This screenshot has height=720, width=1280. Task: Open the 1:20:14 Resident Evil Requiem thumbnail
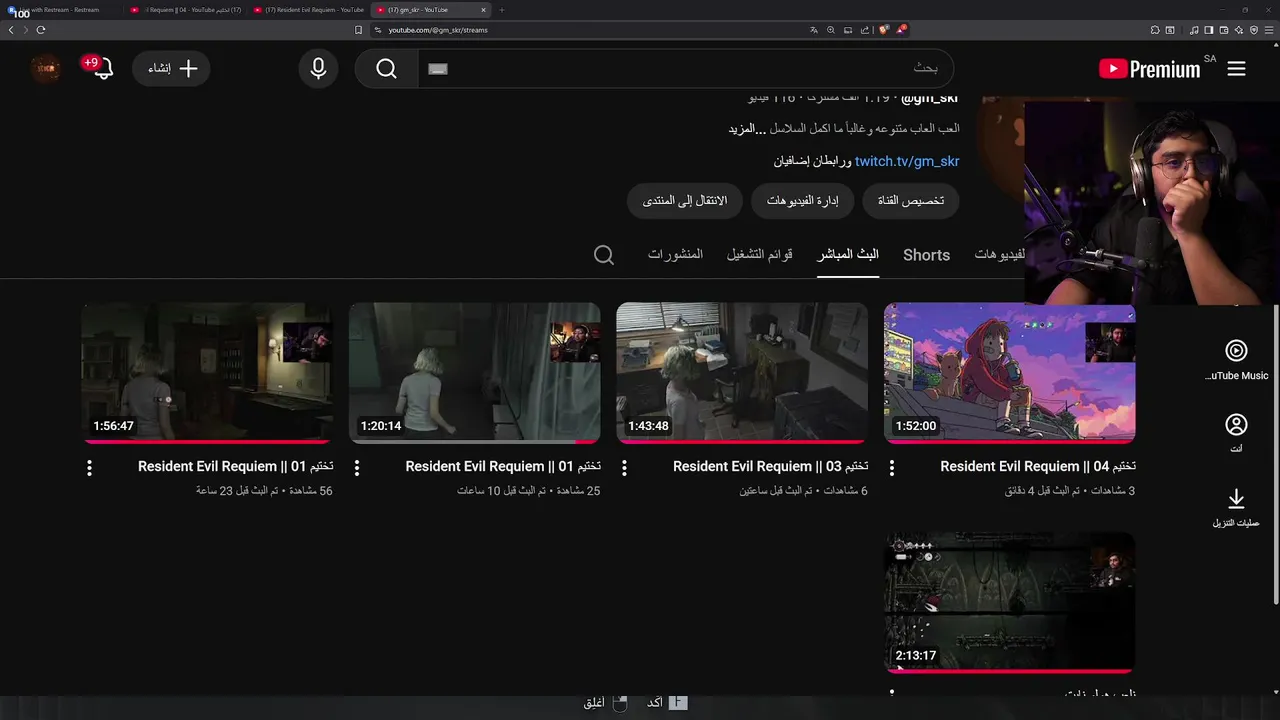[x=475, y=373]
